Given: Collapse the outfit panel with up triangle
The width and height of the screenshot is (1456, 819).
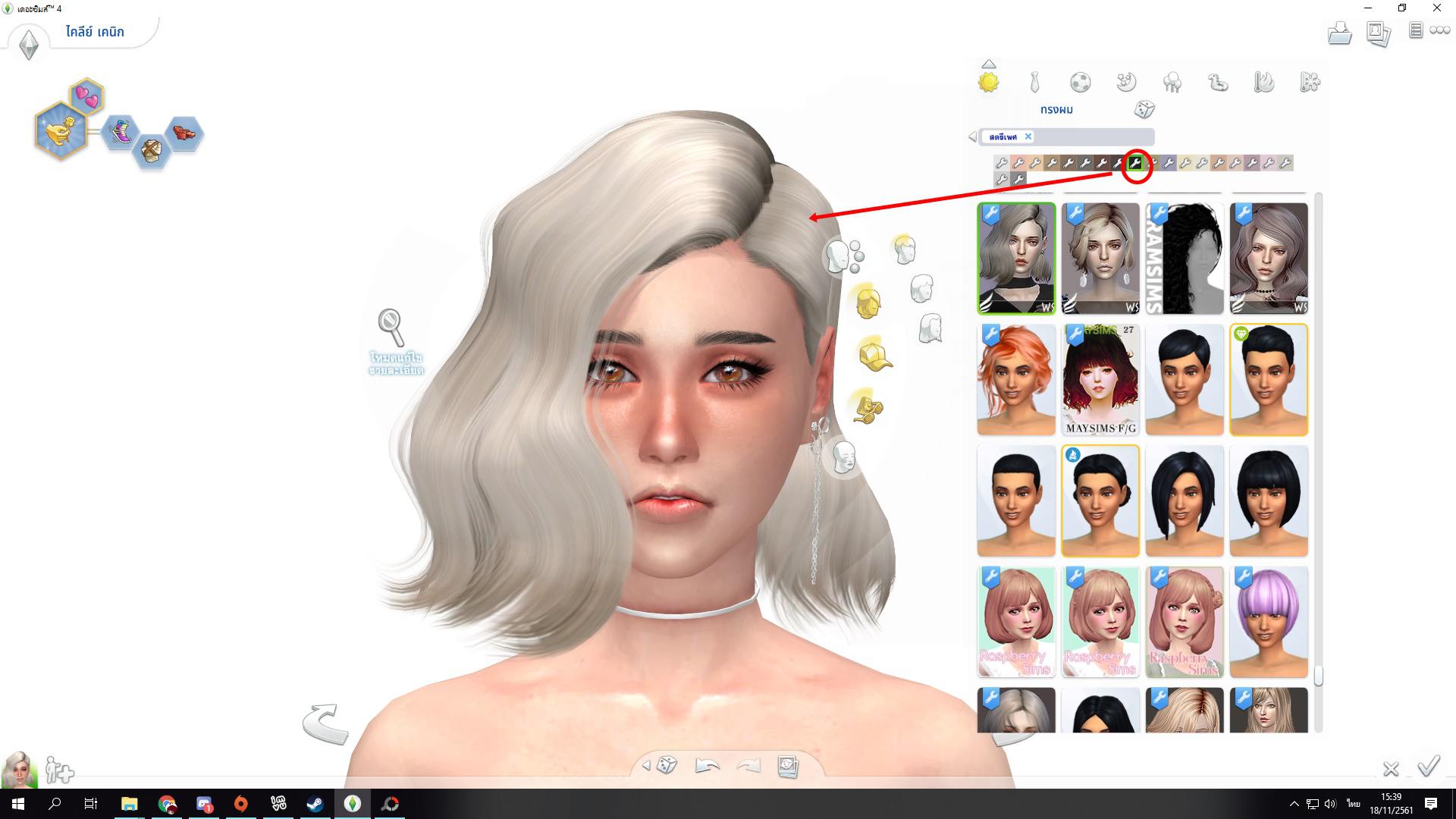Looking at the screenshot, I should tap(988, 64).
